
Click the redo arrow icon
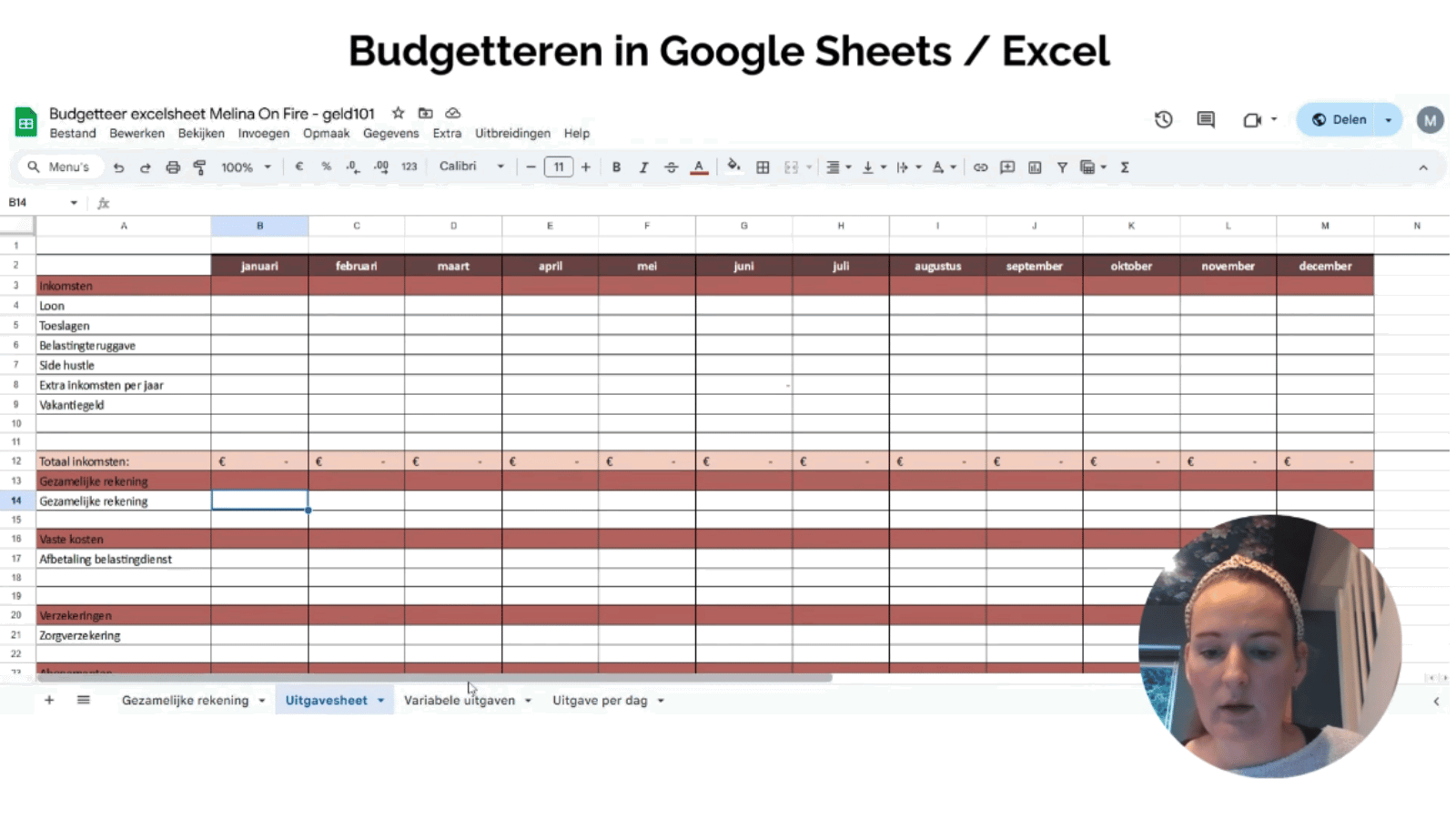[146, 167]
